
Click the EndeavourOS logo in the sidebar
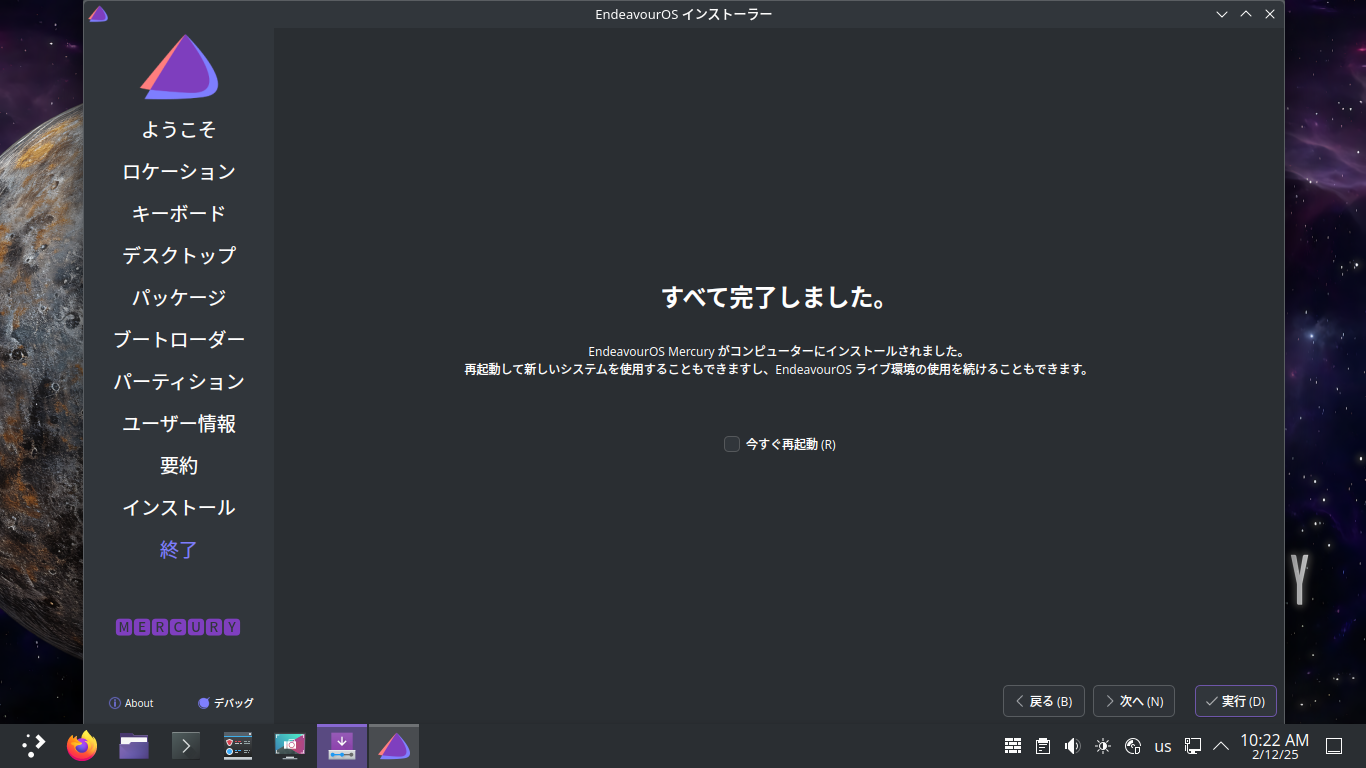point(180,67)
